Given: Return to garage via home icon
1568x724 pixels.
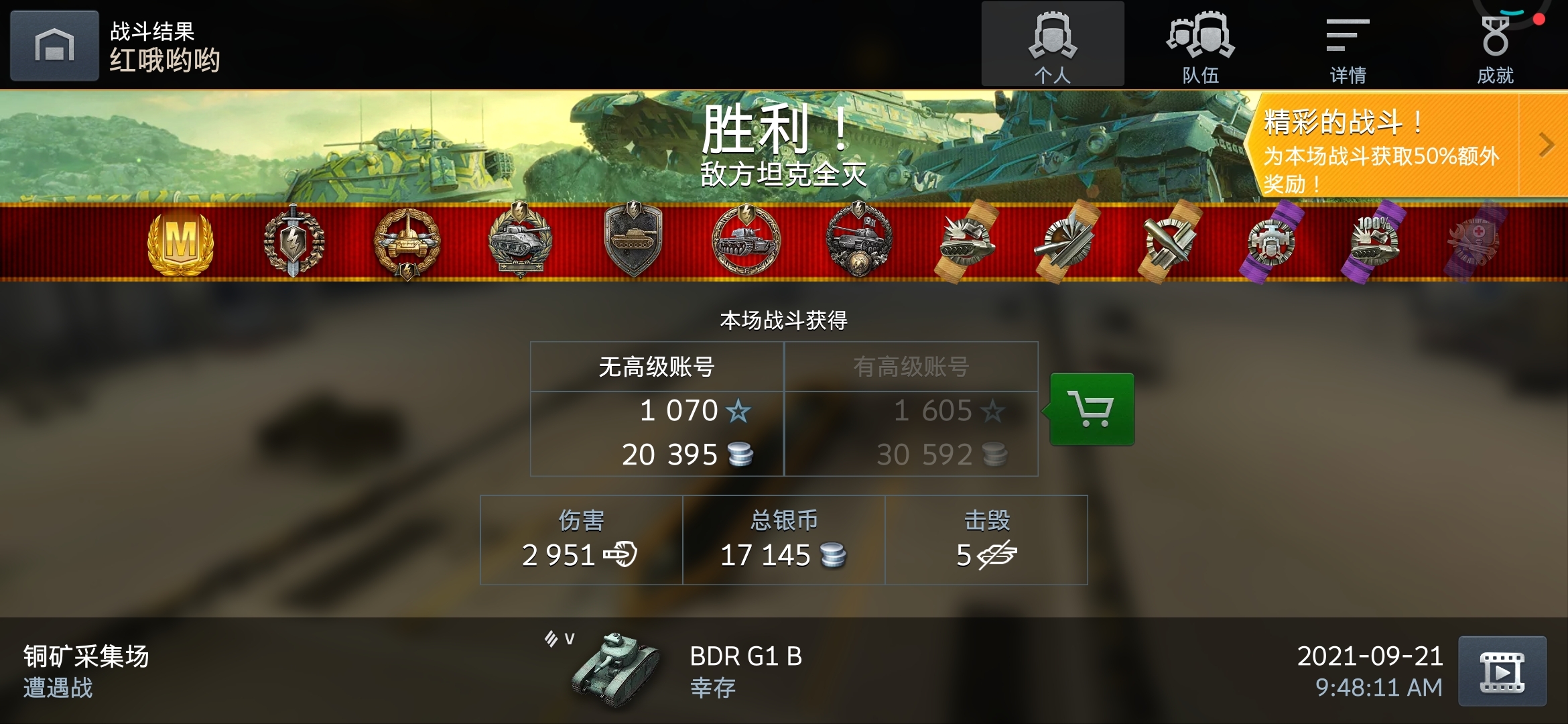Looking at the screenshot, I should tap(54, 46).
